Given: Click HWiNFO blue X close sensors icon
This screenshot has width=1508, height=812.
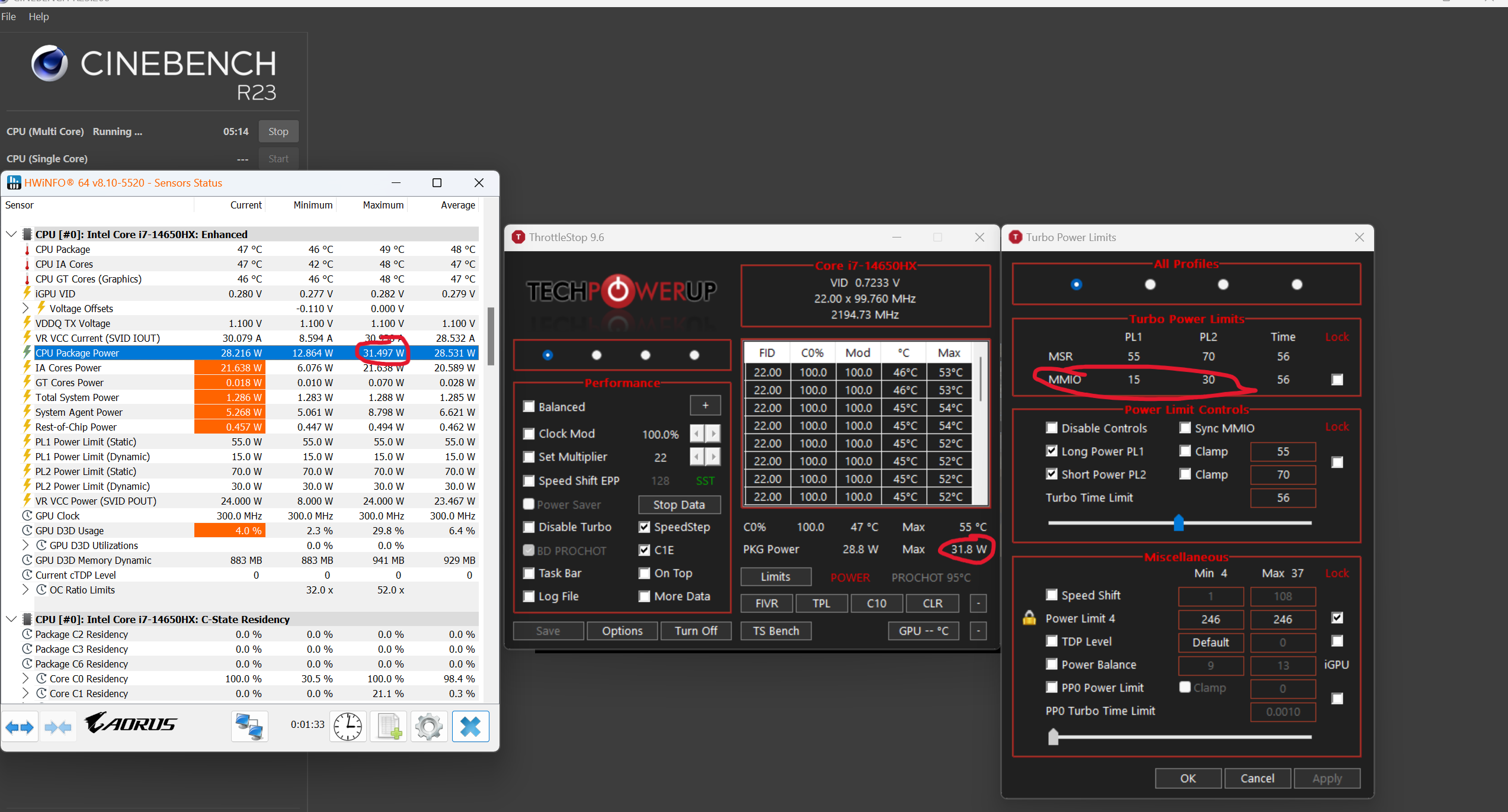Looking at the screenshot, I should (x=470, y=727).
